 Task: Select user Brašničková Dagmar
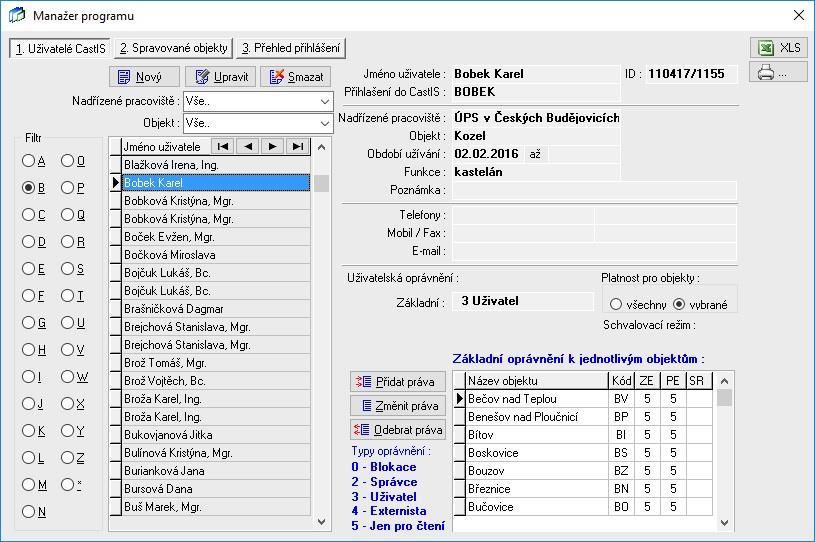pos(216,309)
